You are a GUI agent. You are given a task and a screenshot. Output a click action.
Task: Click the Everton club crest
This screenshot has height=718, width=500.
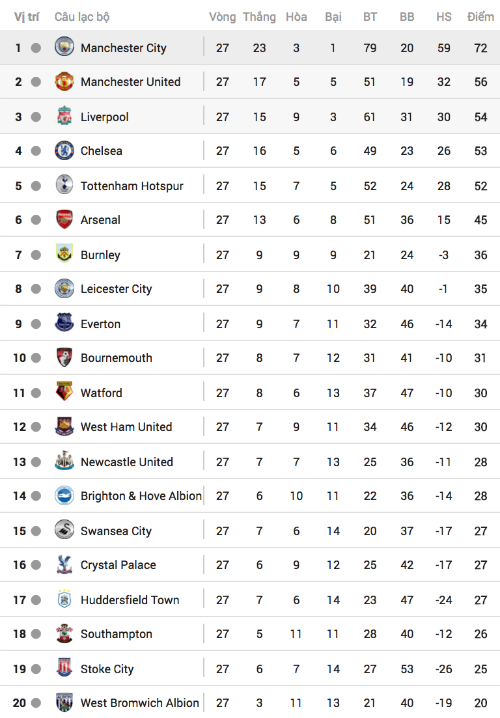(64, 322)
